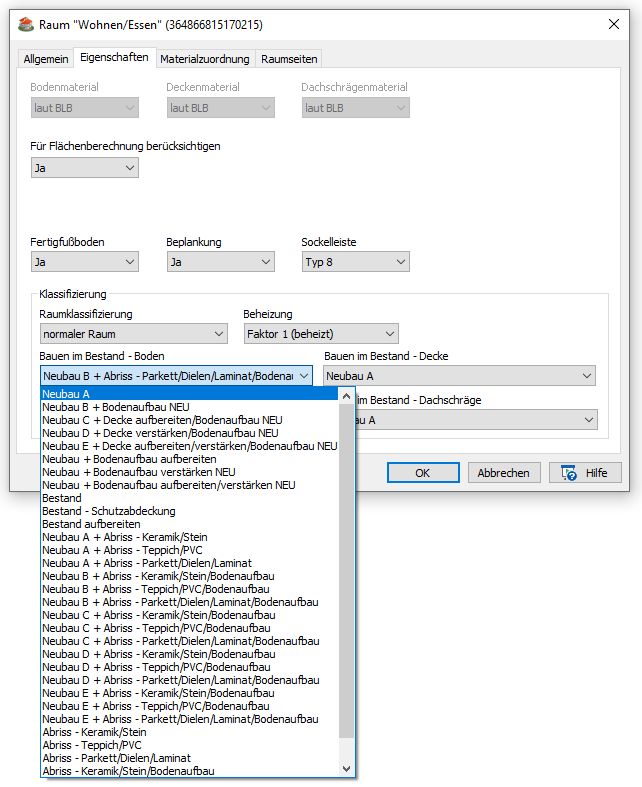642x787 pixels.
Task: Go to the Raumseiten tab
Action: (x=289, y=59)
